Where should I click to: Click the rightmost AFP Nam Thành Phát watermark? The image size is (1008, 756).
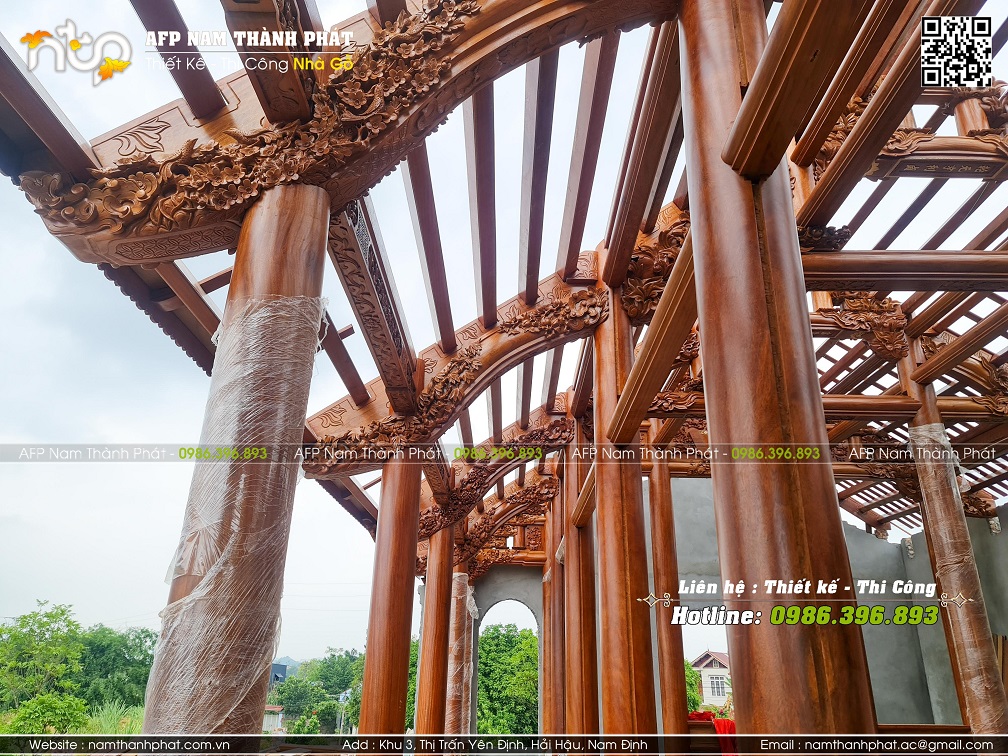coord(922,453)
